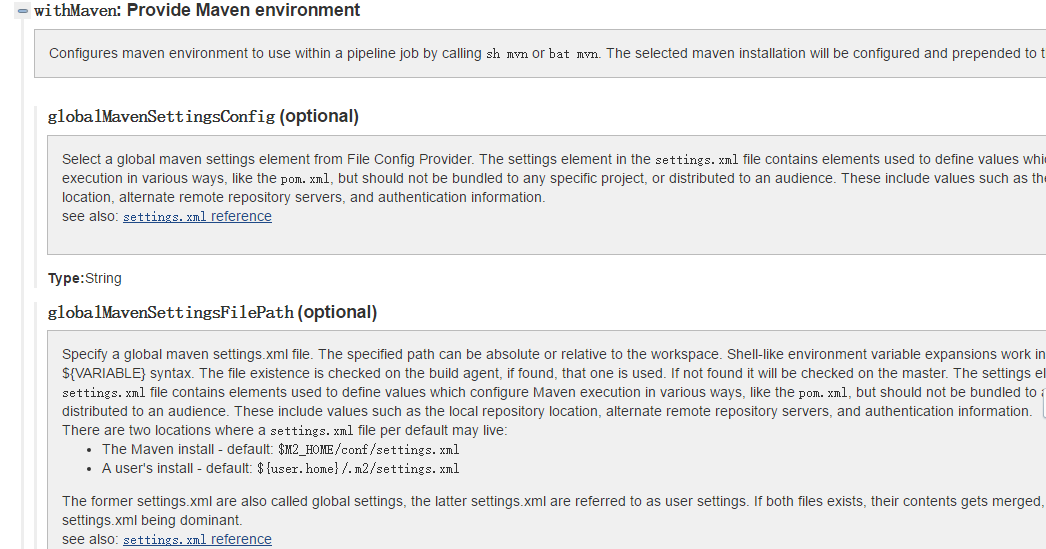Image resolution: width=1046 pixels, height=549 pixels.
Task: Click the 'The Maven install - default' bullet
Action: click(280, 450)
